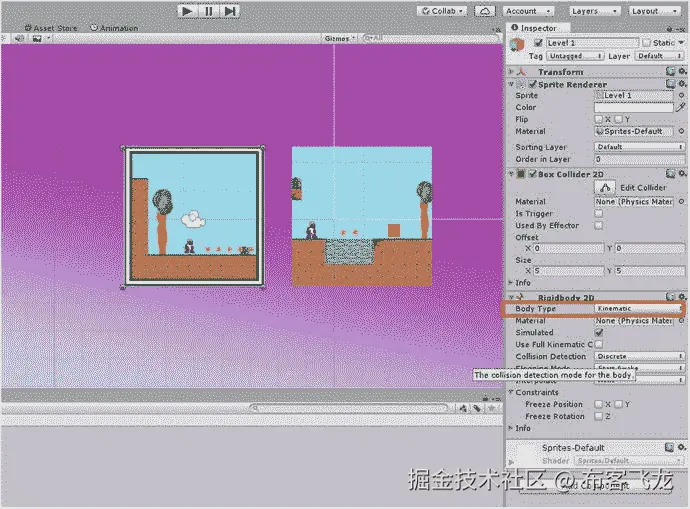This screenshot has height=509, width=690.
Task: Open Collision Detection dropdown showing Discrete
Action: [639, 356]
